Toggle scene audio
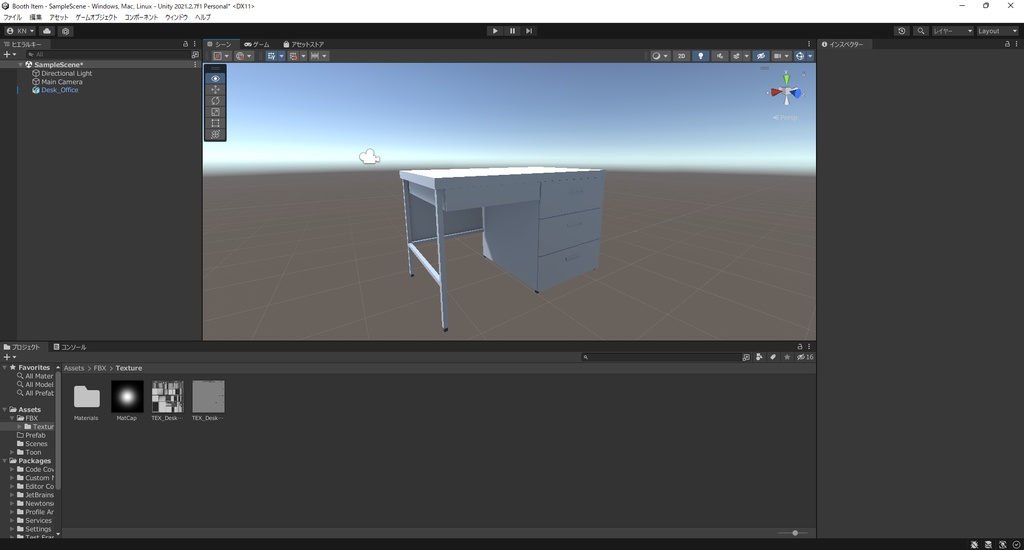The image size is (1024, 550). click(x=720, y=56)
